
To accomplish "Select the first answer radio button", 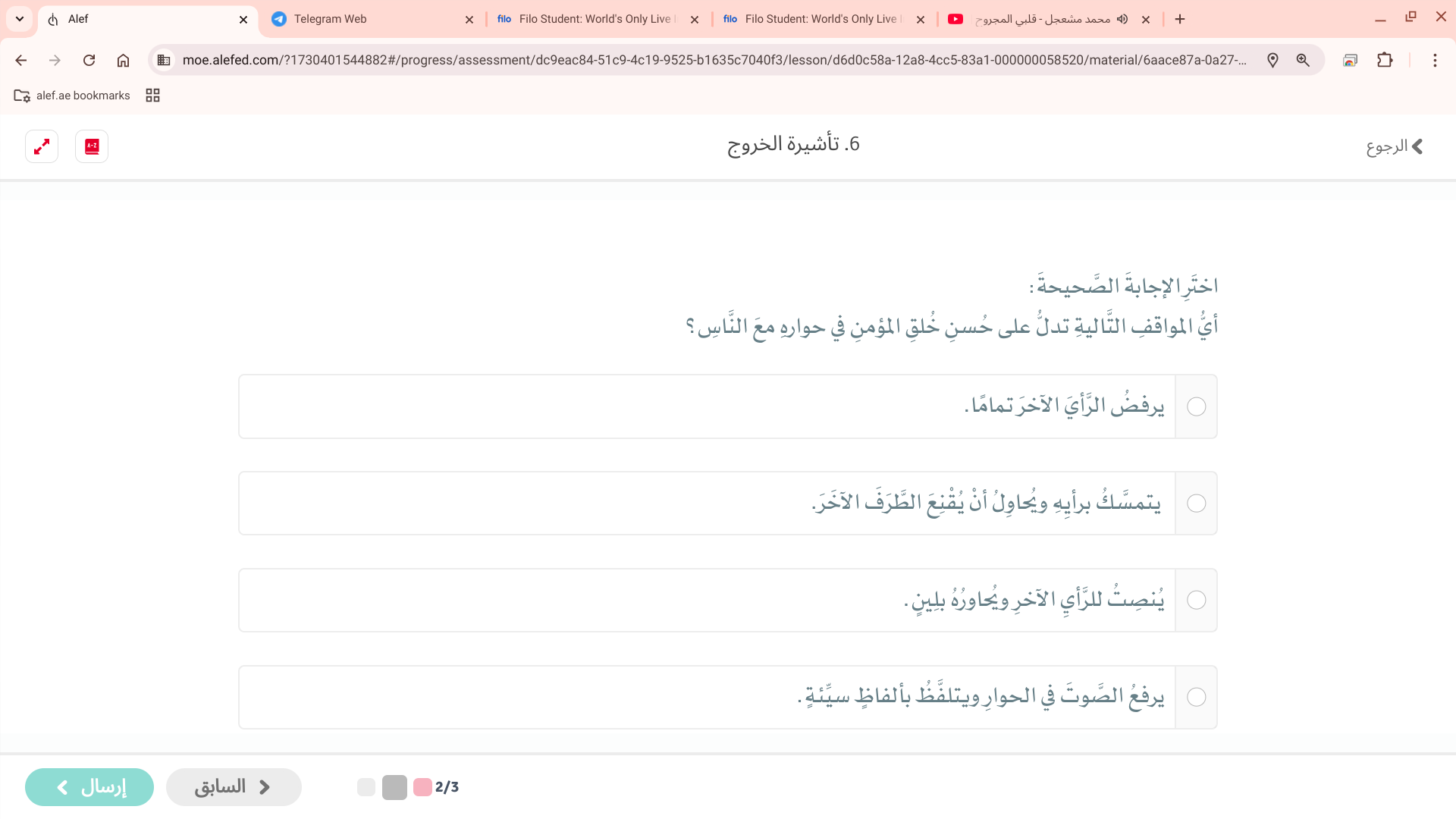I will tap(1196, 406).
